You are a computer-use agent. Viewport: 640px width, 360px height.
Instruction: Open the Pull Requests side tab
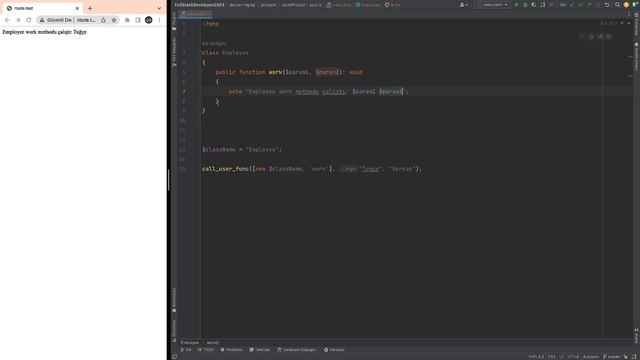point(174,52)
